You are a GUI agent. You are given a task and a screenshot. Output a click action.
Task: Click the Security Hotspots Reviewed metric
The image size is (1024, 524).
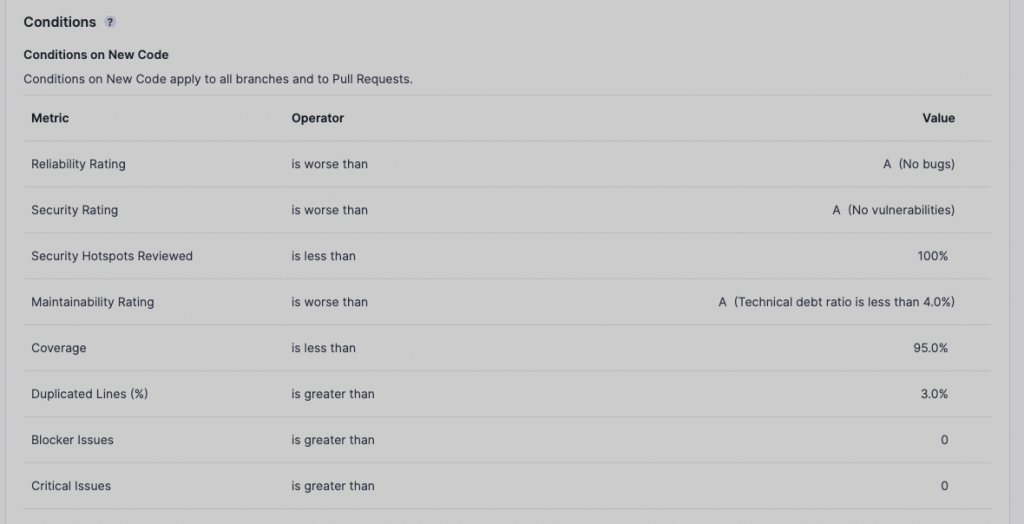click(111, 256)
